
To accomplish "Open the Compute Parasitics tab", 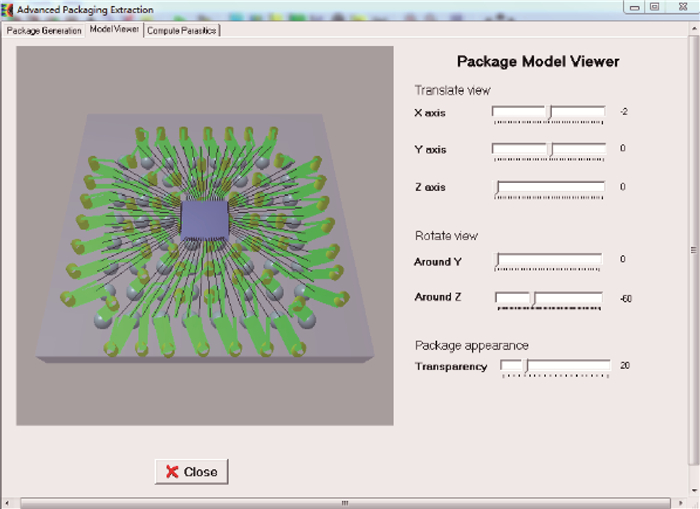I will tap(182, 30).
